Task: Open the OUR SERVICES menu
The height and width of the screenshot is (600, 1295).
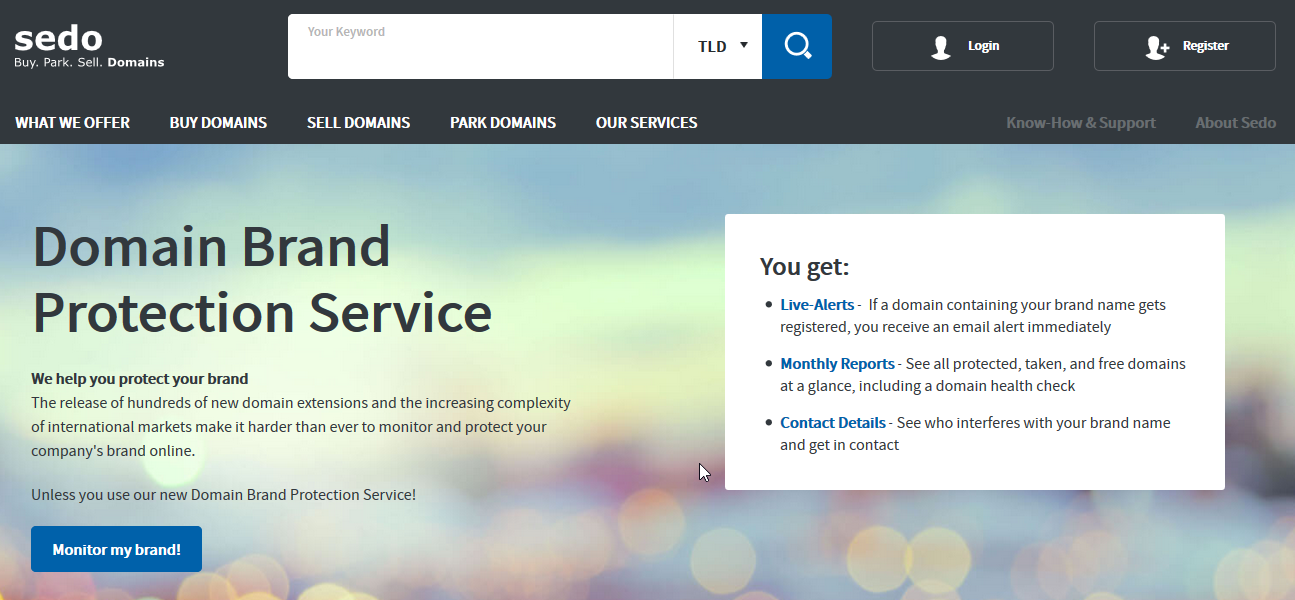Action: [646, 123]
